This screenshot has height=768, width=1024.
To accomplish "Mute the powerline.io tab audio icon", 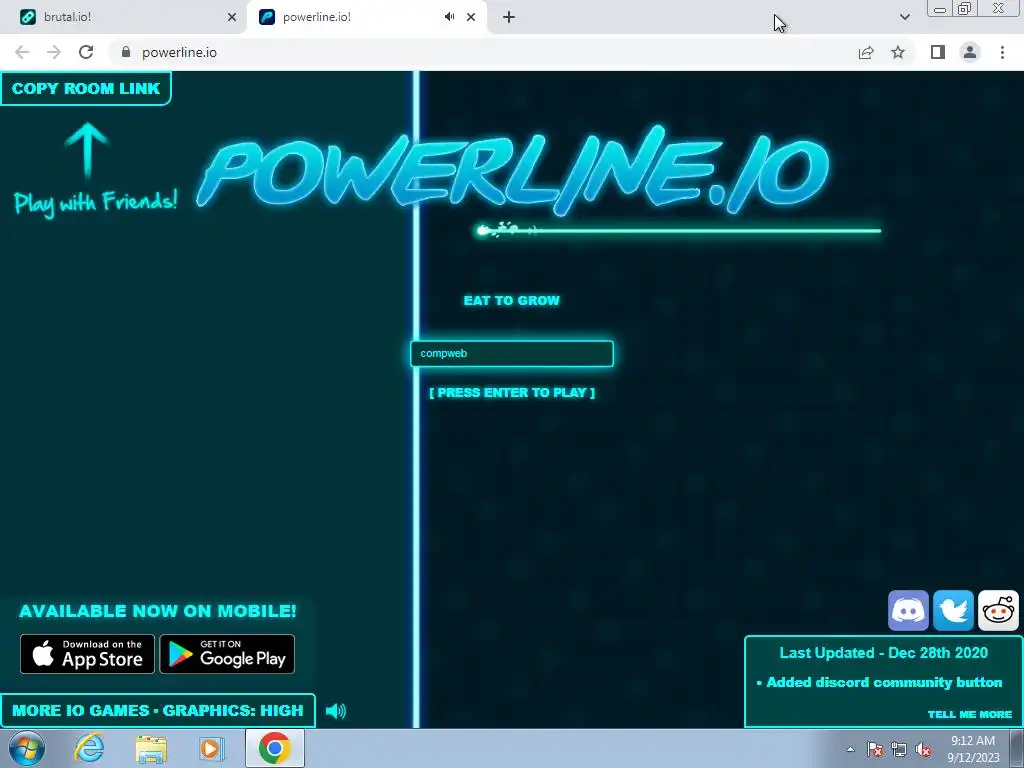I will tap(449, 17).
